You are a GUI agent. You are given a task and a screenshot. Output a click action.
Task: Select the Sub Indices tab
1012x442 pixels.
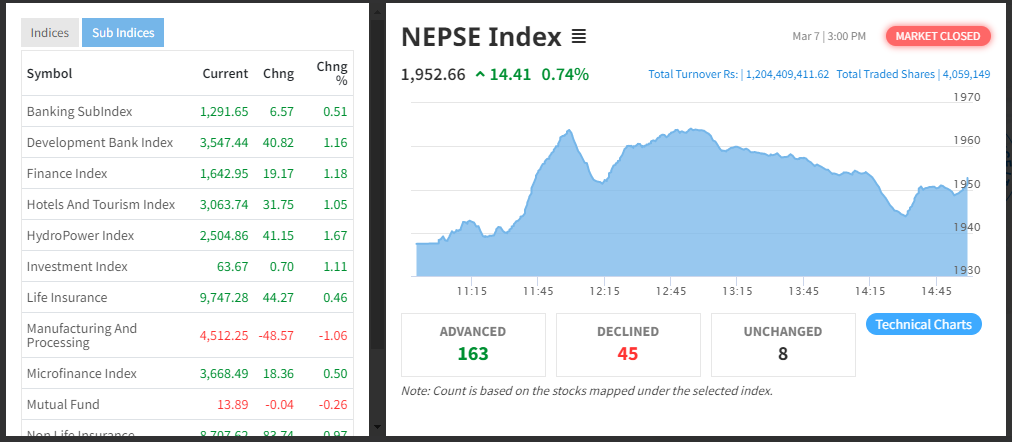tap(123, 33)
